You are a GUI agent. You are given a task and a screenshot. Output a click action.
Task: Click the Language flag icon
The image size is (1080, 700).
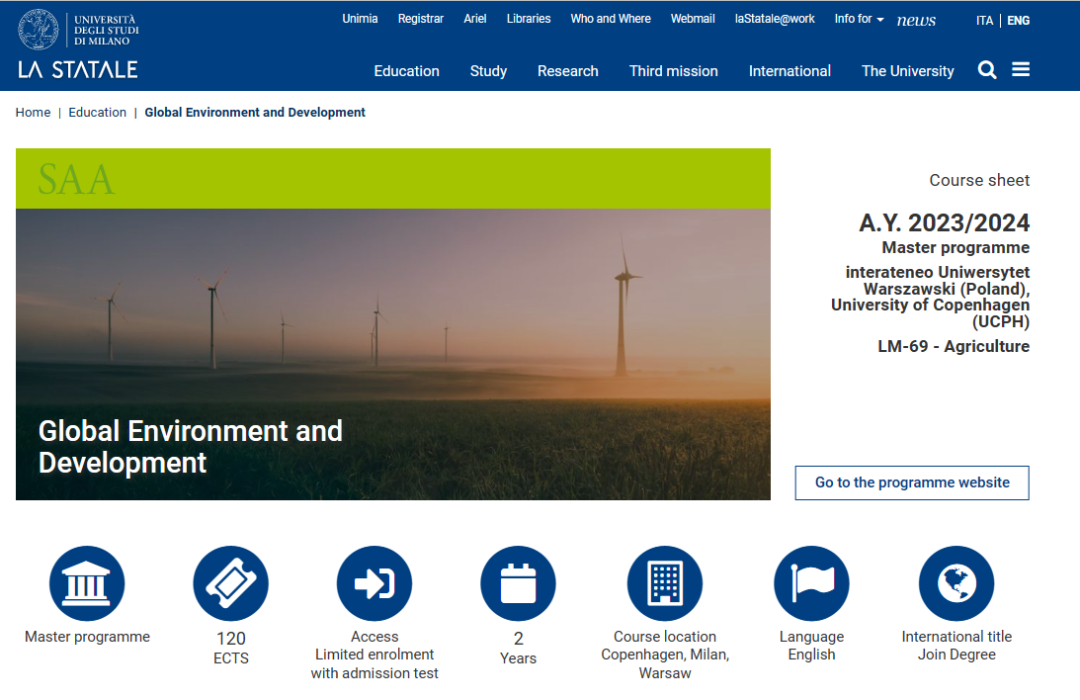[811, 584]
